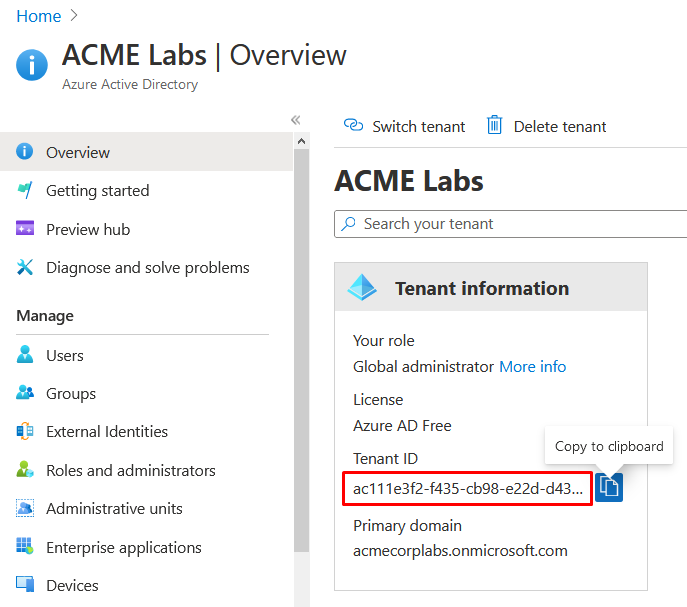Click the Copy to clipboard icon
Viewport: 687px width, 607px height.
tap(609, 488)
